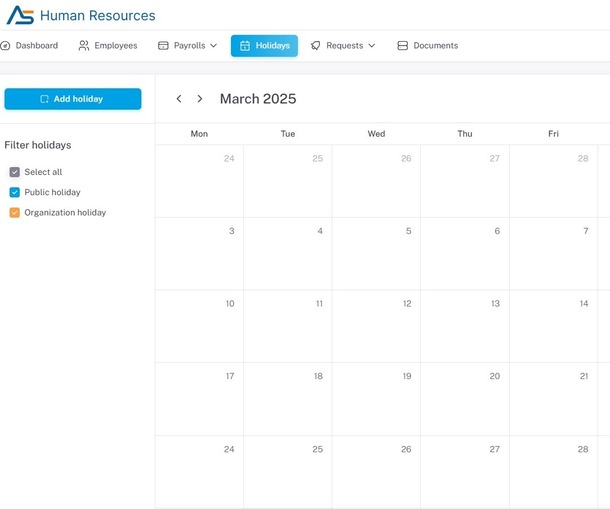Toggle the Select all checkbox

click(14, 172)
